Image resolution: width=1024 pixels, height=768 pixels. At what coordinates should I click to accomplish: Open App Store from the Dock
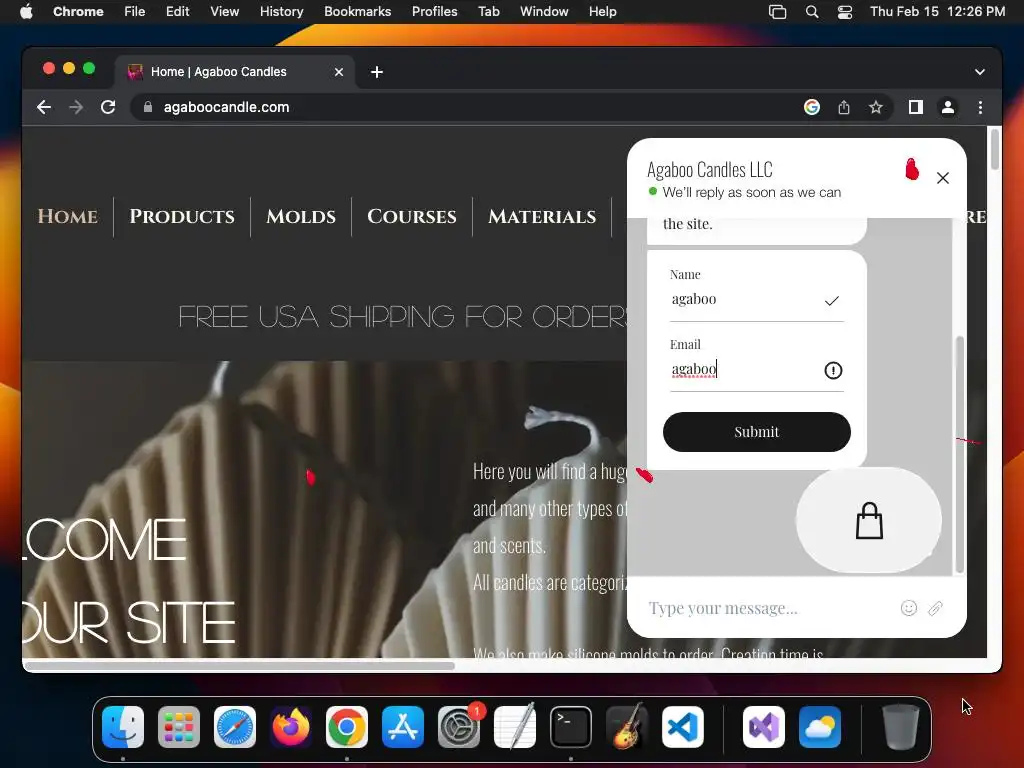click(403, 727)
